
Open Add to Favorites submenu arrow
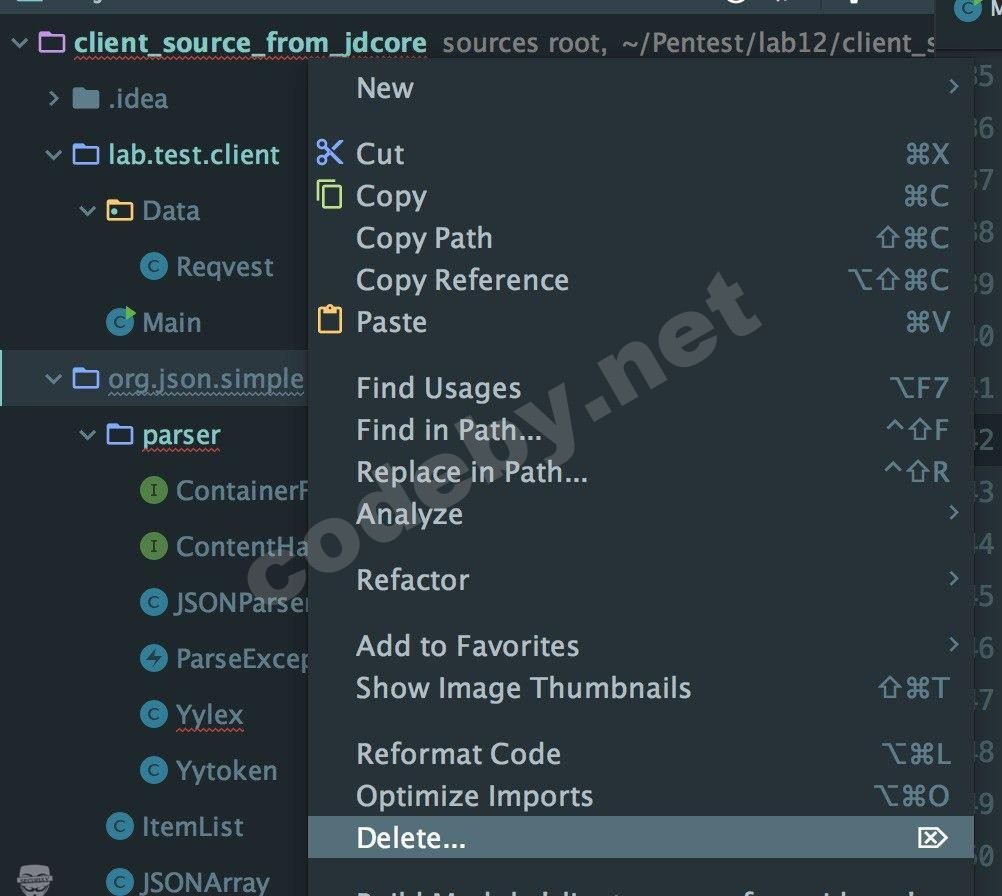point(953,644)
